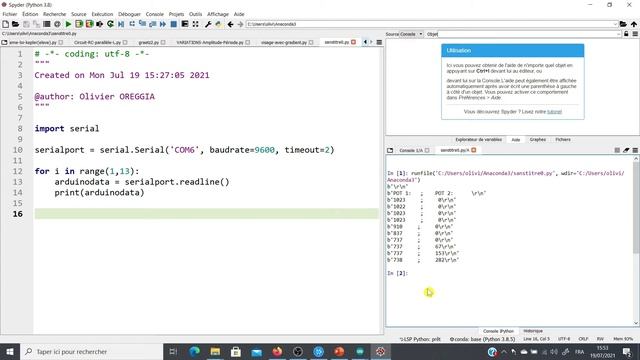Switch to the Graphes tab
The height and width of the screenshot is (360, 640).
[x=538, y=140]
